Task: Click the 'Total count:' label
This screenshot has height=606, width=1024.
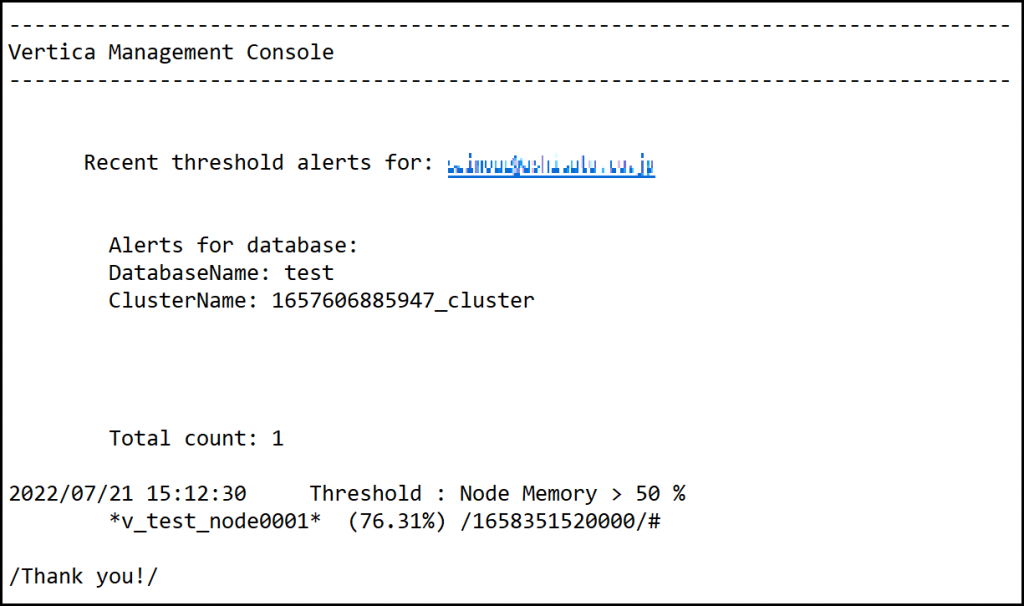Action: click(184, 438)
